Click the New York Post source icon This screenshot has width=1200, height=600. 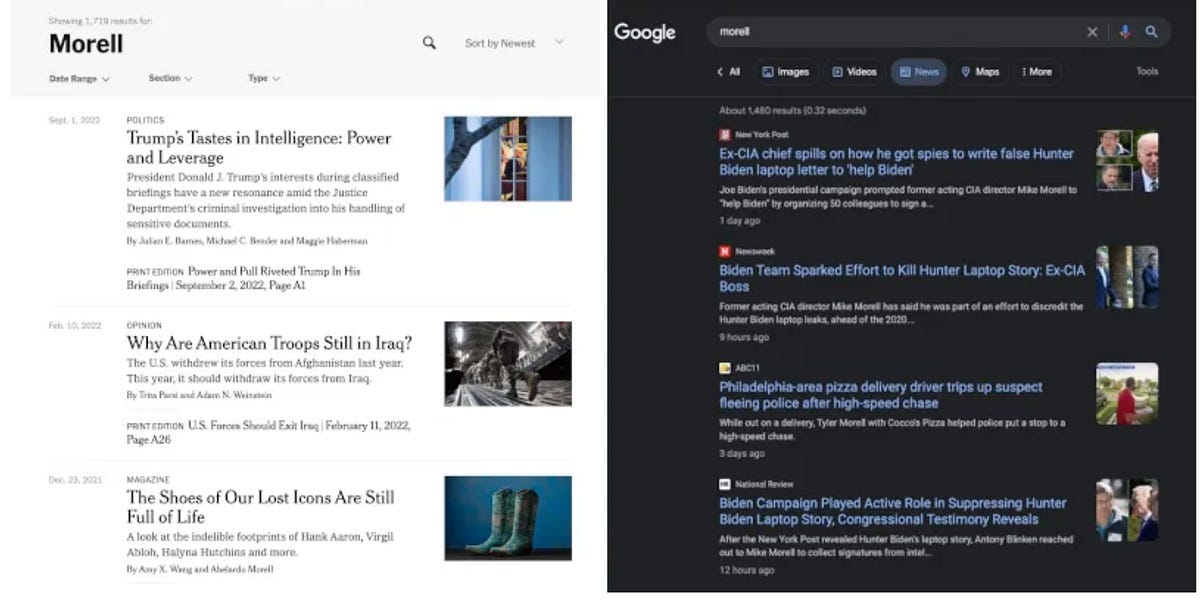point(725,134)
